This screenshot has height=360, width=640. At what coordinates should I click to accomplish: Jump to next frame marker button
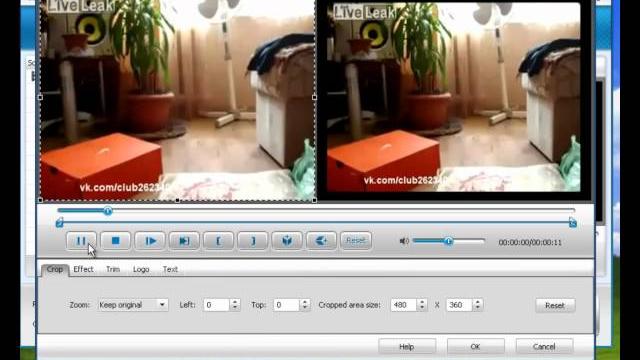tap(184, 241)
